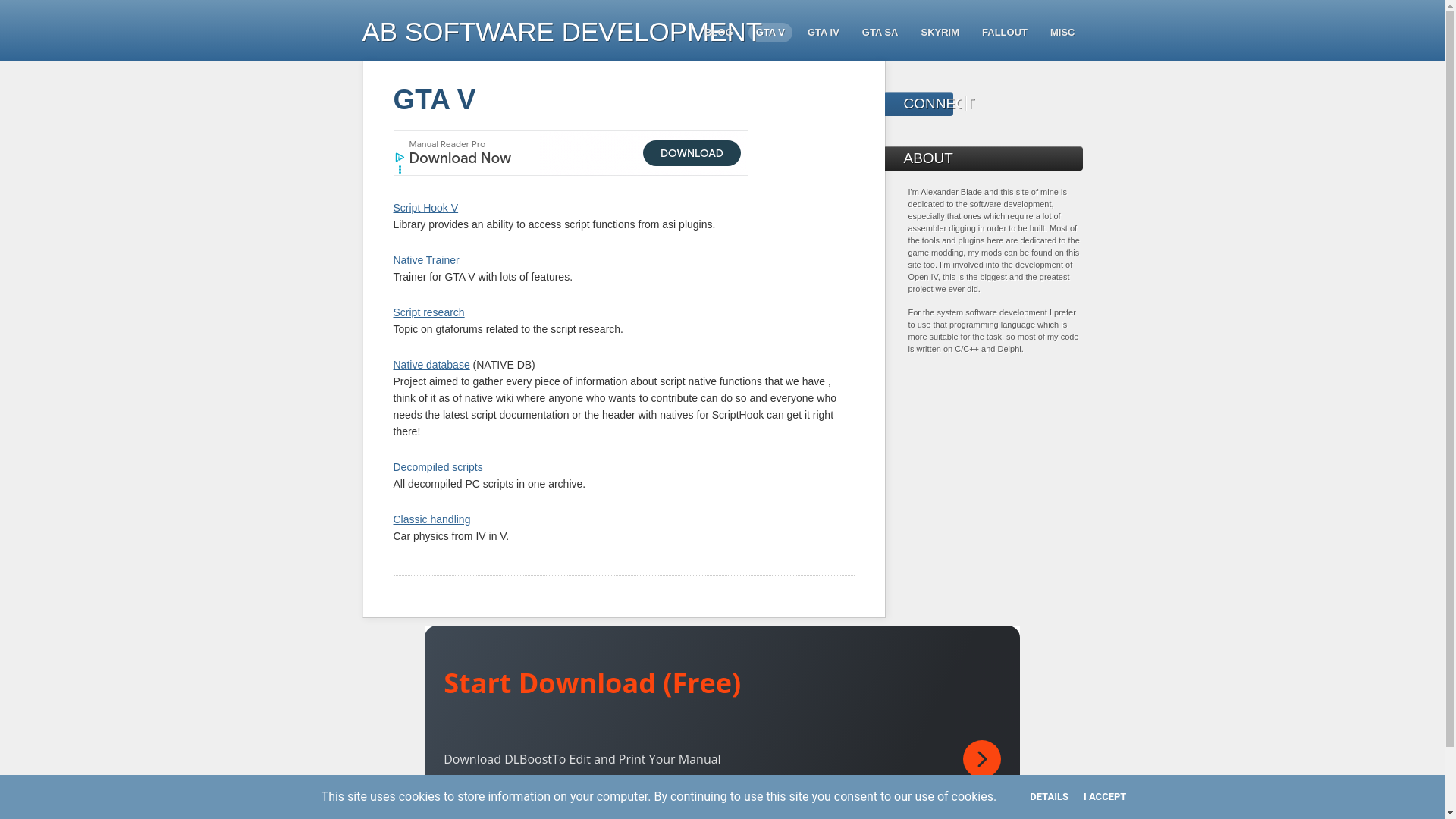Click 'Trainer for GTA V with lots of features.' text
This screenshot has width=1456, height=819.
coord(482,277)
